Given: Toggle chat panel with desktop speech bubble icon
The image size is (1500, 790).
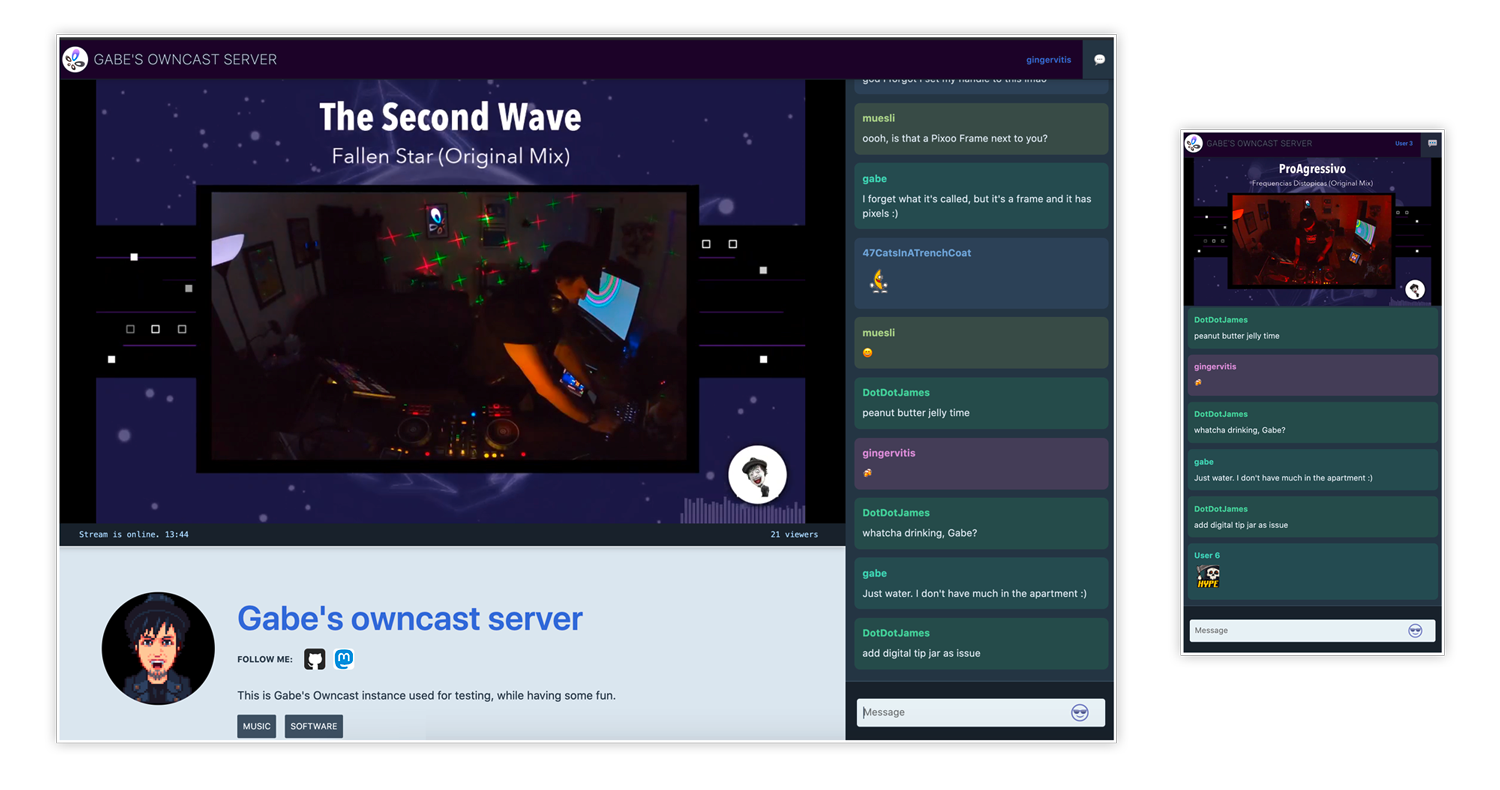Looking at the screenshot, I should 1099,59.
